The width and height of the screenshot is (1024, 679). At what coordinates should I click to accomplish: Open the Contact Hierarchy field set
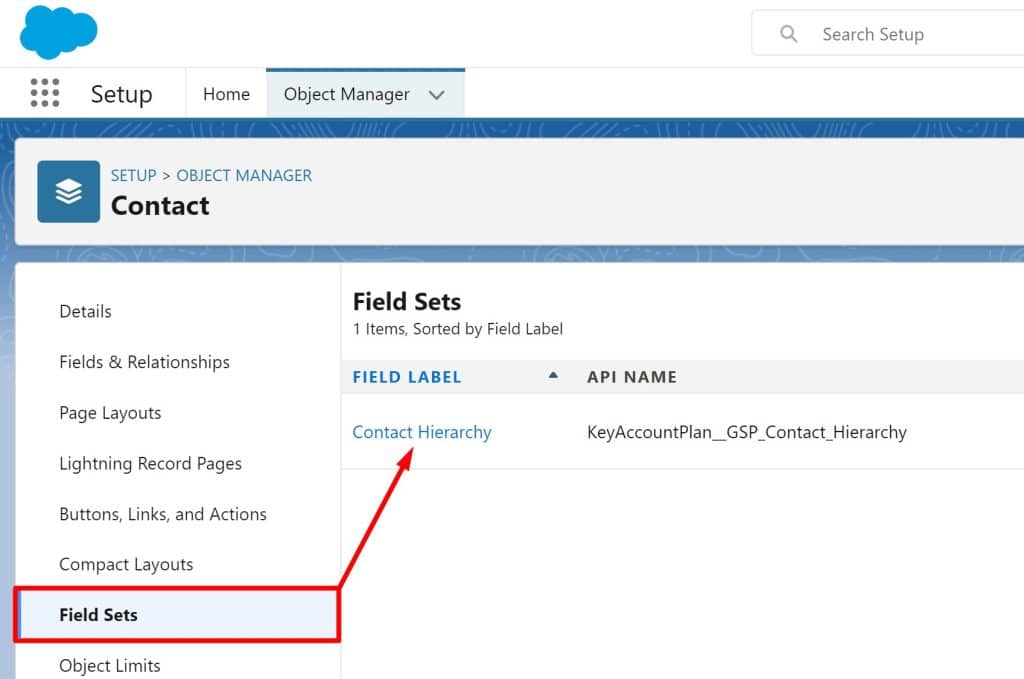(422, 432)
